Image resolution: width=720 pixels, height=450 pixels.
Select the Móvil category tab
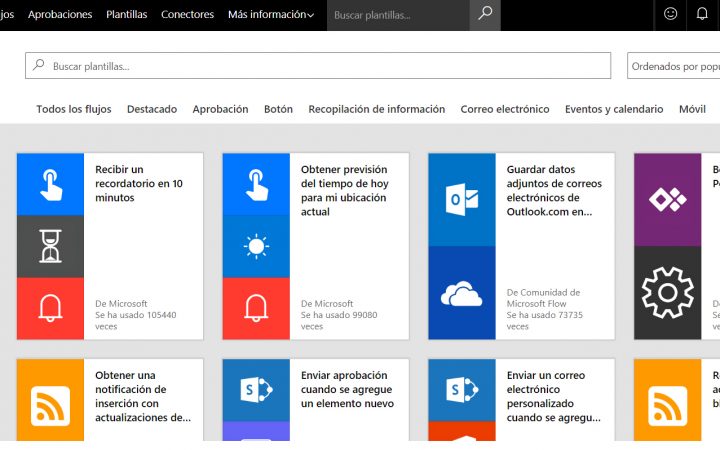coord(692,109)
